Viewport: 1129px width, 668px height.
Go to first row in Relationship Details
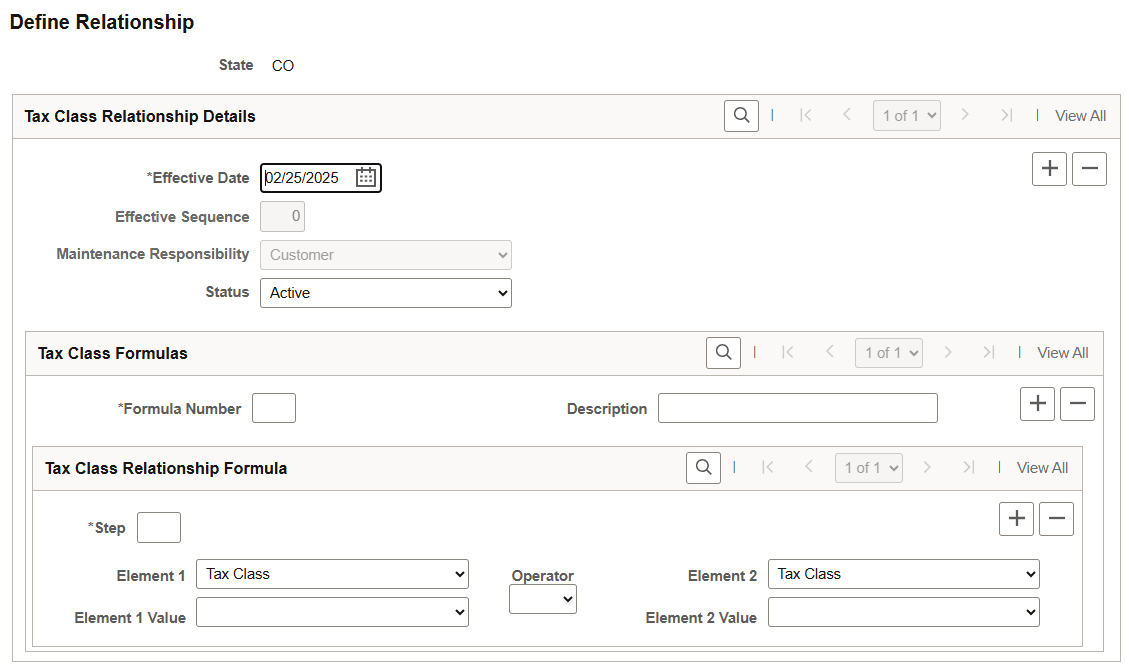(806, 115)
